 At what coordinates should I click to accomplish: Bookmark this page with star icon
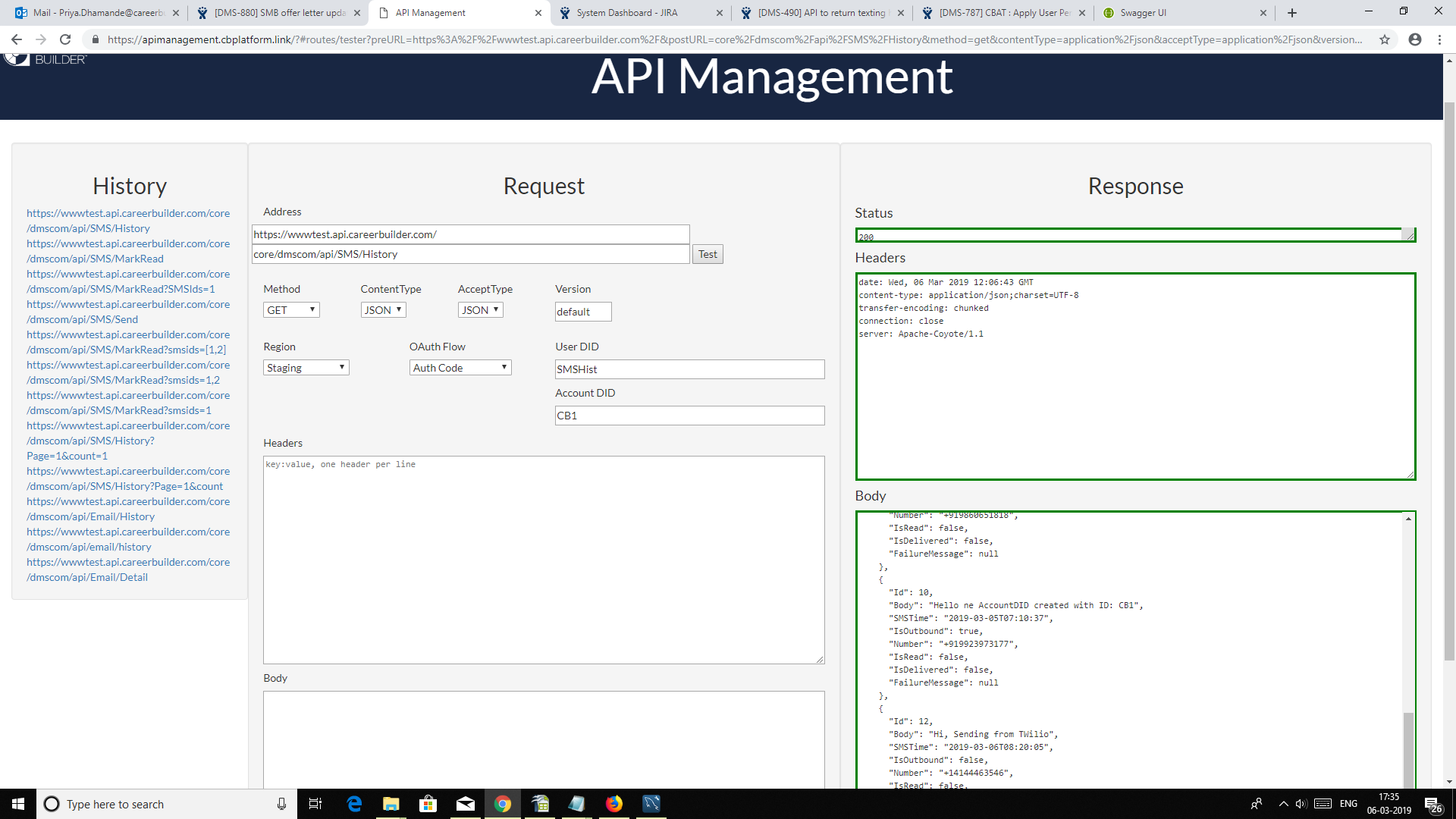[x=1385, y=39]
